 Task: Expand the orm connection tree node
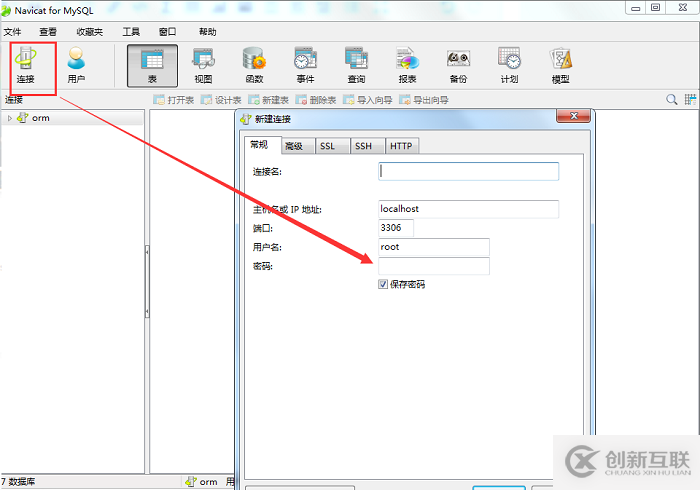click(x=9, y=118)
